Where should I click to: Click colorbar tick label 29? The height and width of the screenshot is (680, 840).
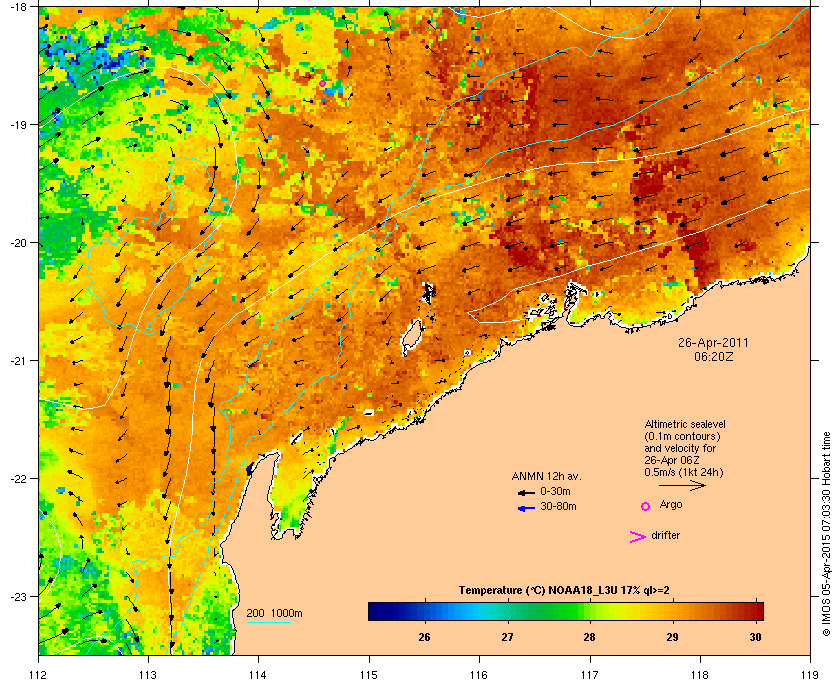(672, 637)
